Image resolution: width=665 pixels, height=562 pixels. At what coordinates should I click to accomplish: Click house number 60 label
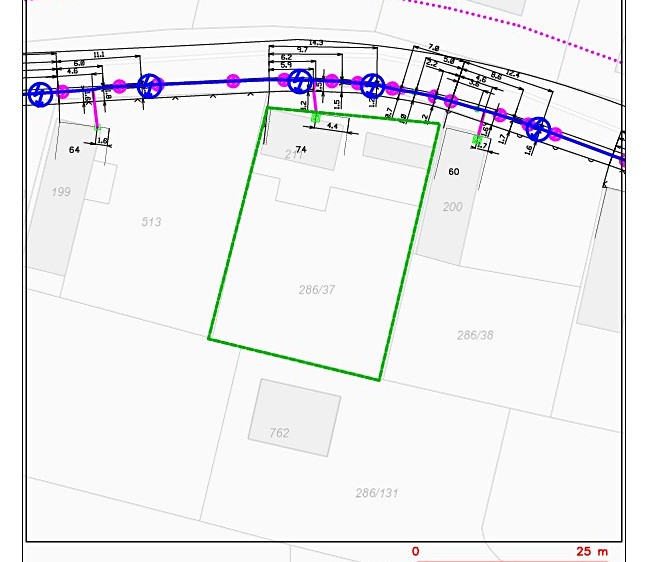click(454, 171)
